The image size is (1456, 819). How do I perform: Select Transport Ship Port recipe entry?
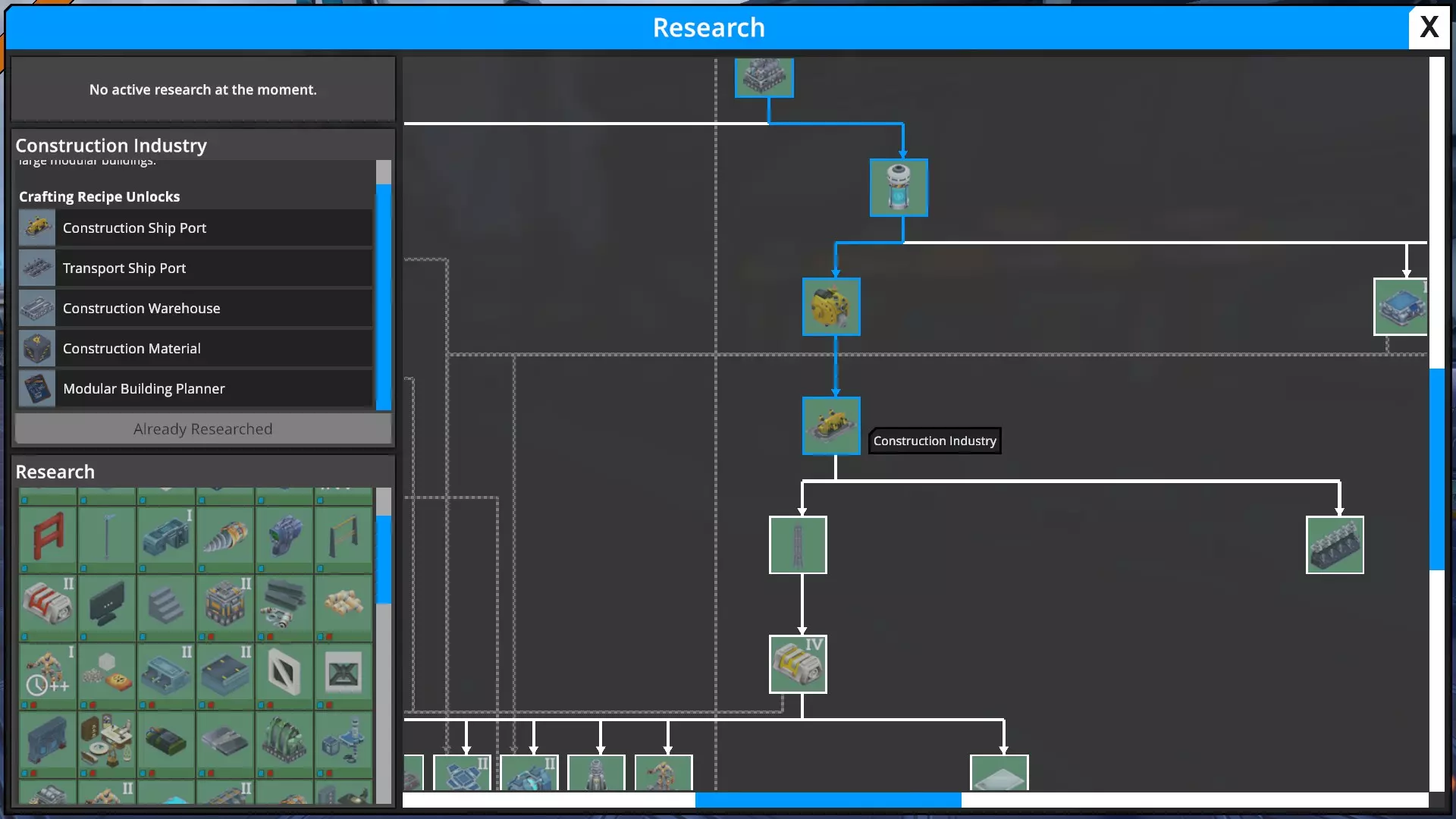pos(196,268)
